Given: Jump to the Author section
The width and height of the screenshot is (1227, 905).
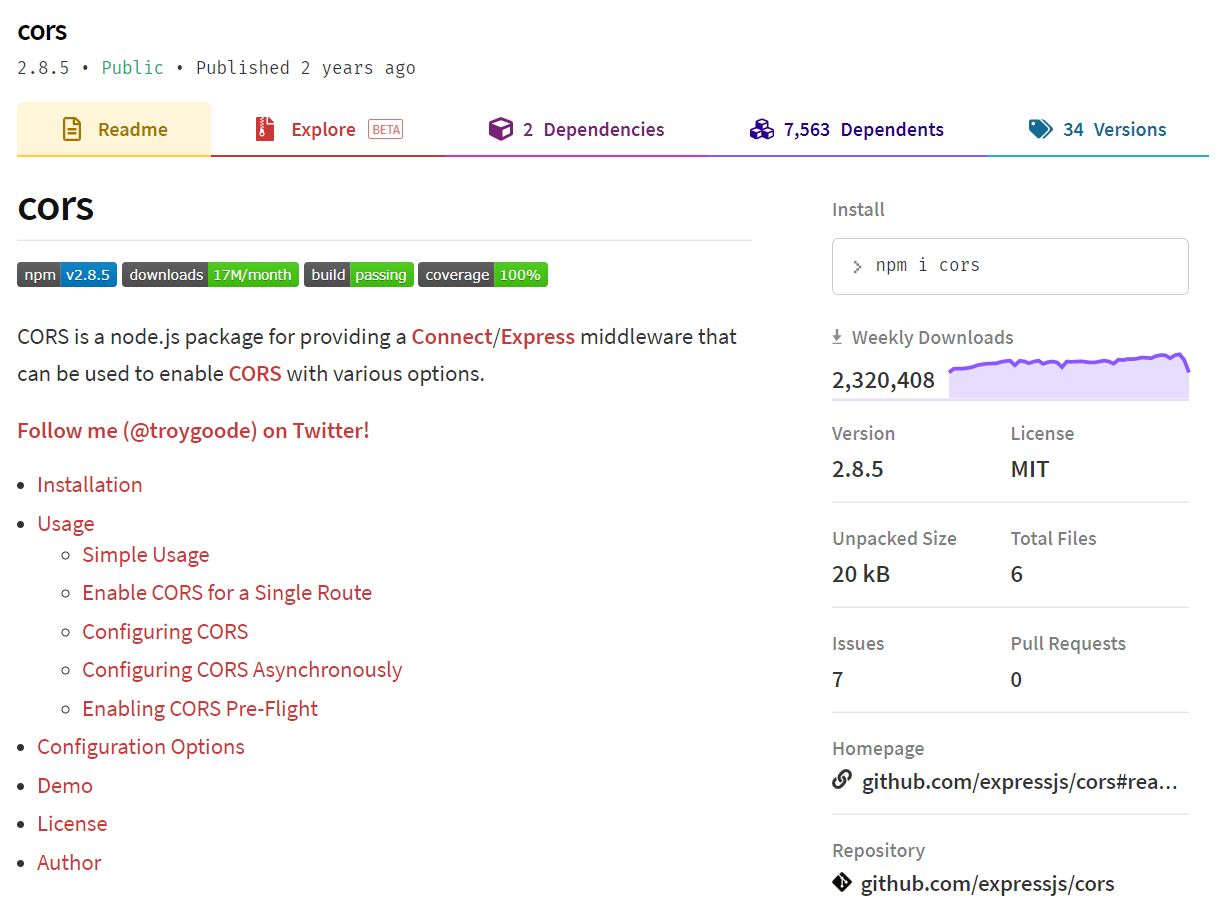Looking at the screenshot, I should point(69,863).
